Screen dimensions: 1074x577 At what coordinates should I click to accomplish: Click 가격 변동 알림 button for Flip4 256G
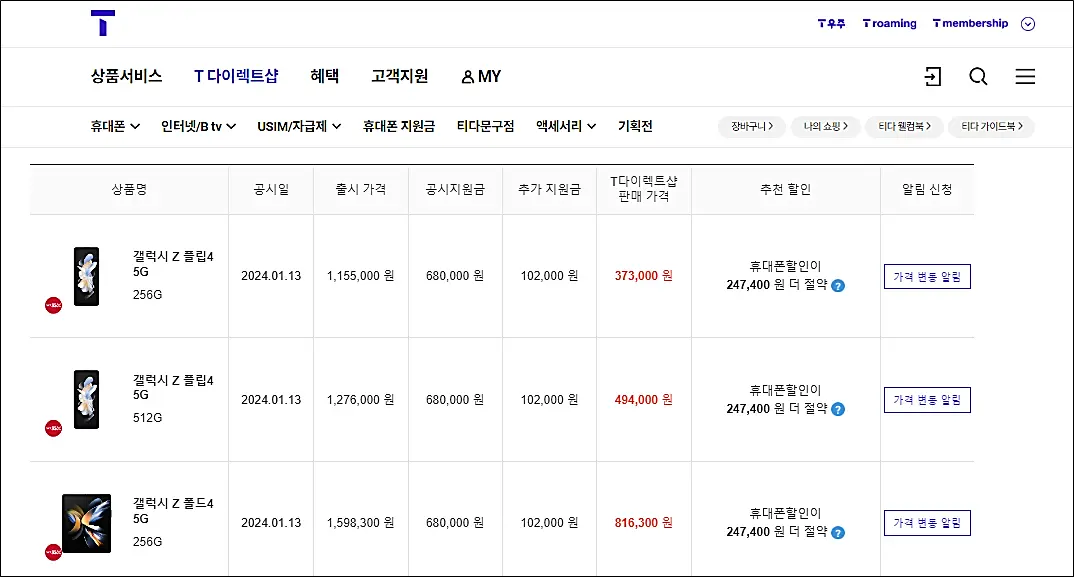point(926,276)
